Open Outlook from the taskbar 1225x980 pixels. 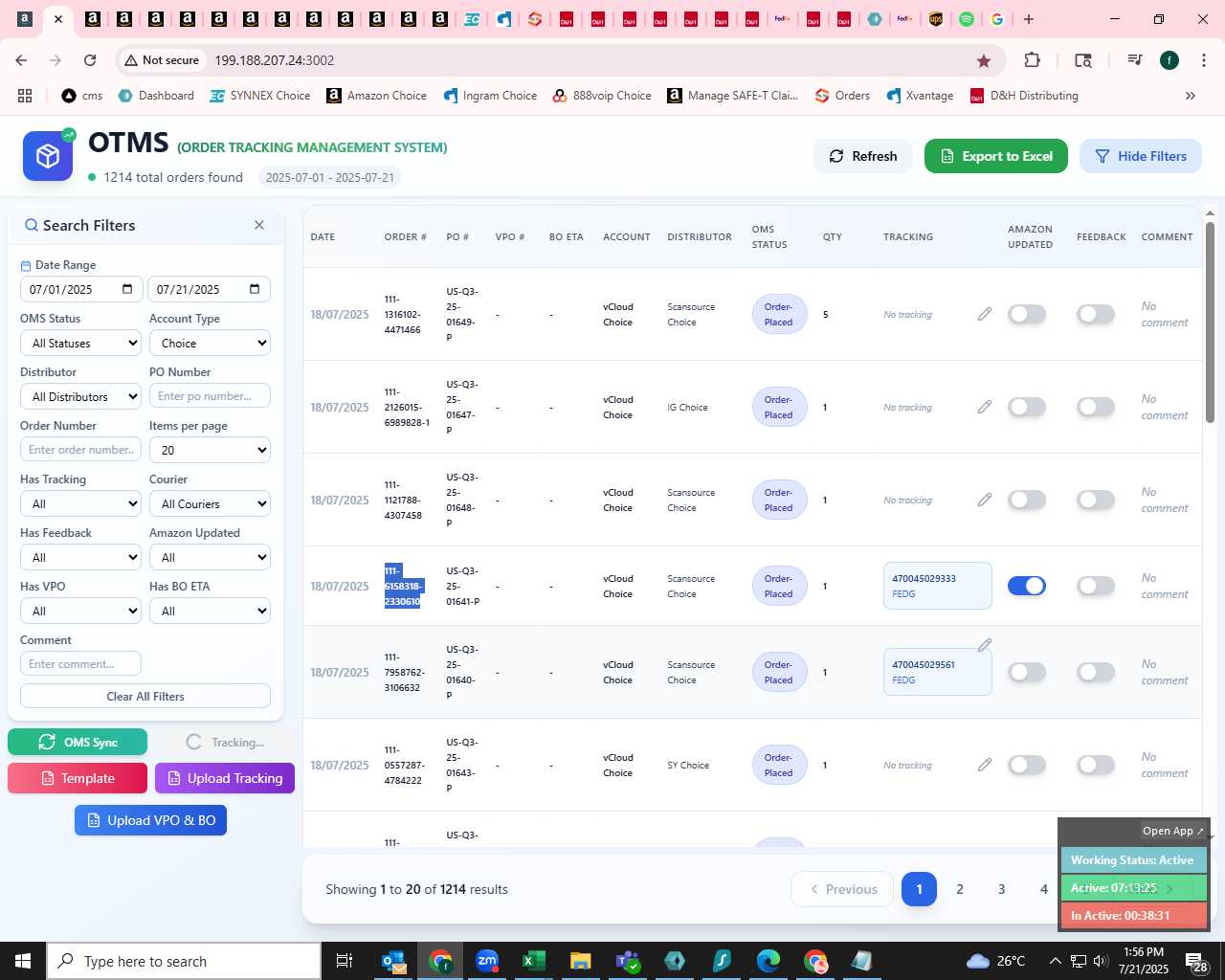393,961
